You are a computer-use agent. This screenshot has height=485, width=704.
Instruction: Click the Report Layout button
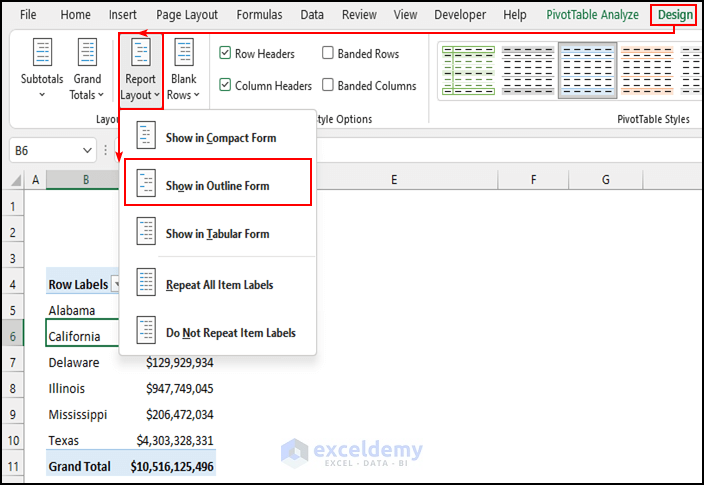pyautogui.click(x=141, y=70)
